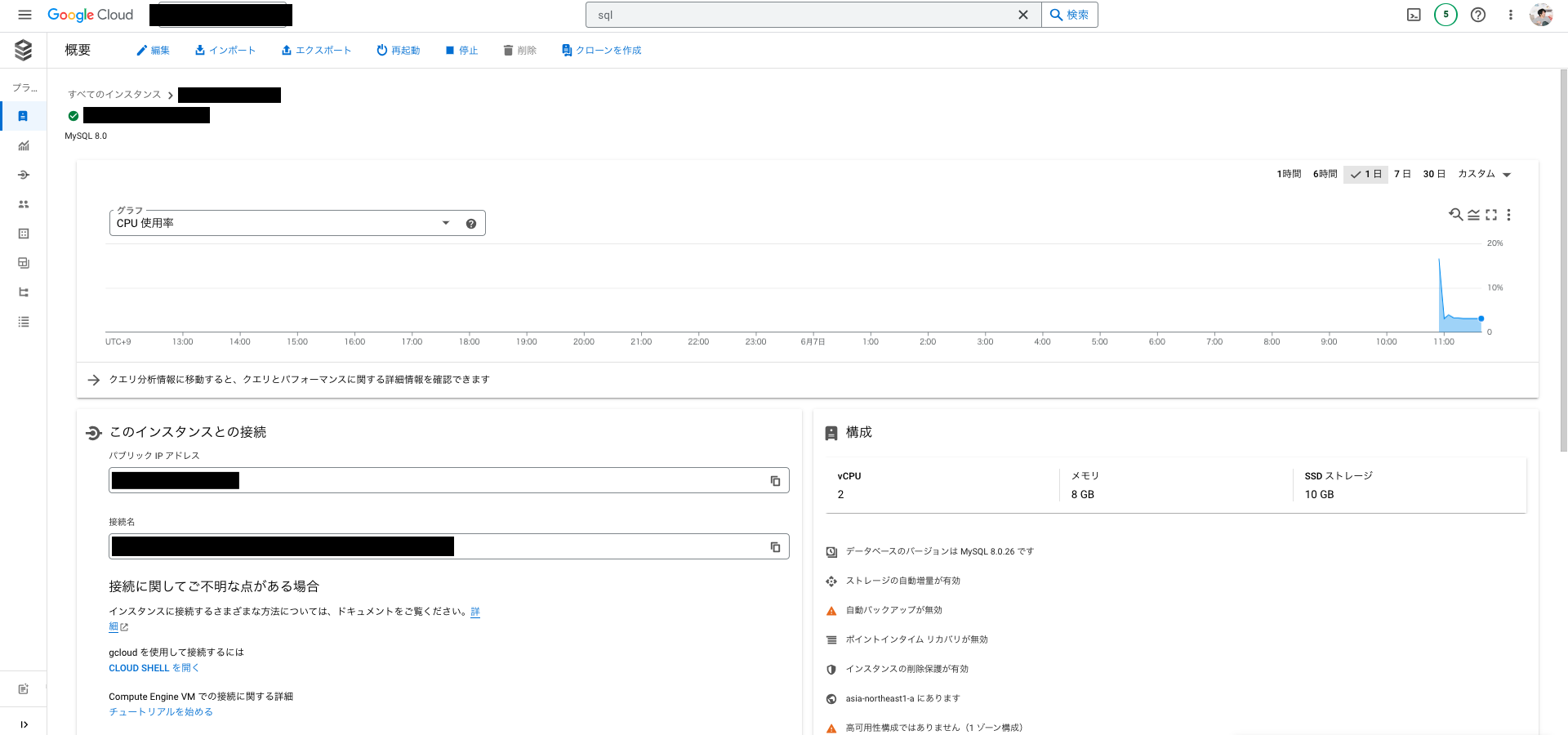Screen dimensions: 1568x735
Task: Start the クローンを作成 action
Action: [x=601, y=50]
